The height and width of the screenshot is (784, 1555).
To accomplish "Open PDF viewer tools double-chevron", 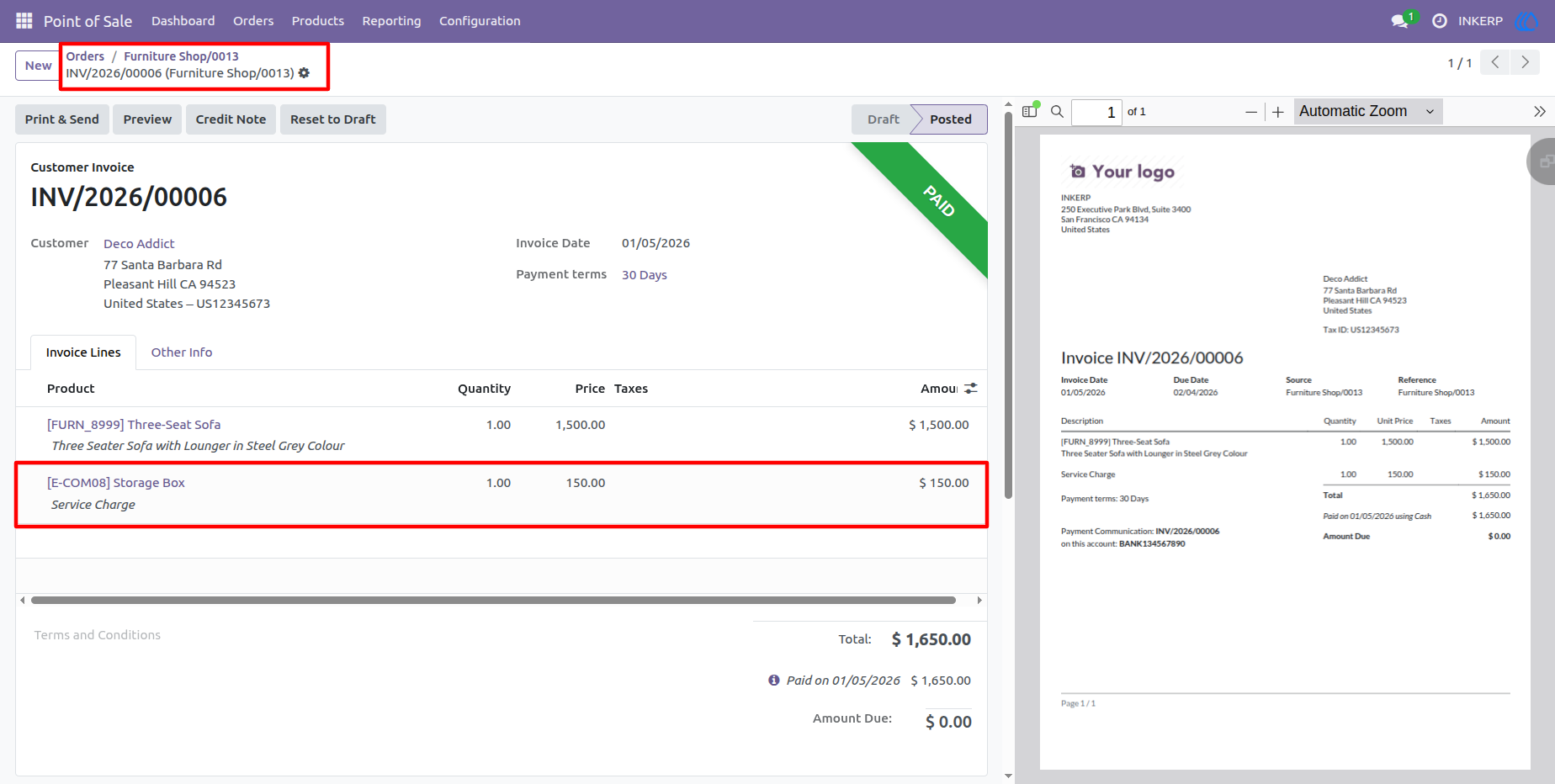I will (x=1539, y=111).
